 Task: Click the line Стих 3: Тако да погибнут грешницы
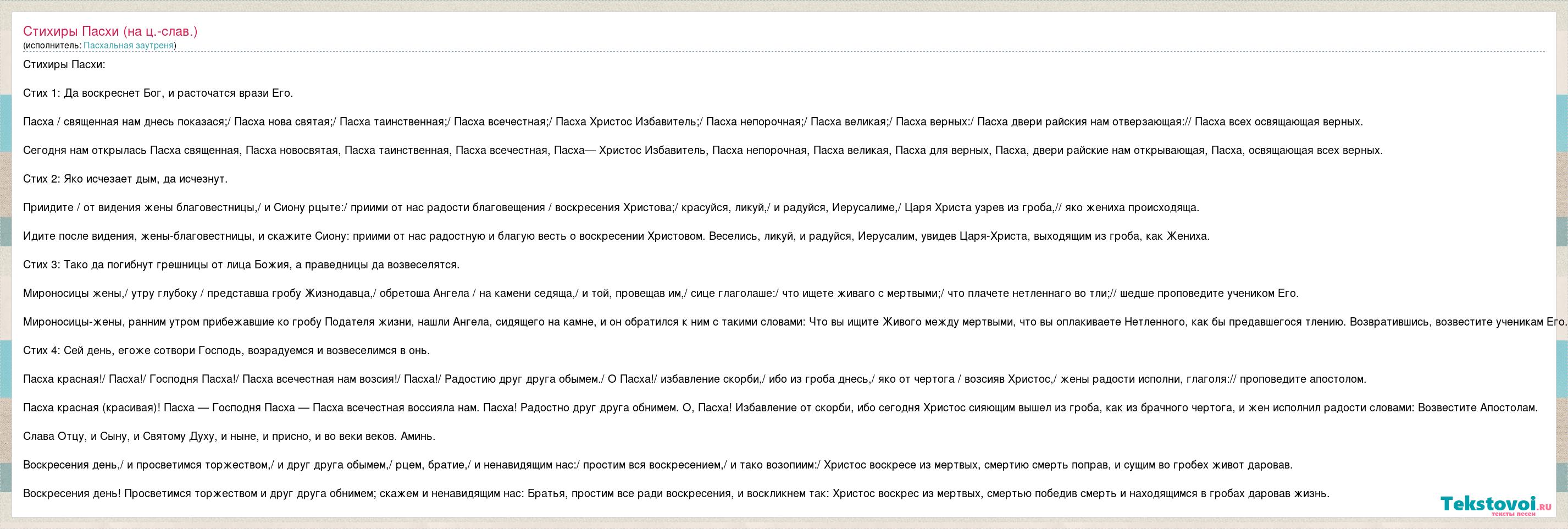tap(241, 265)
